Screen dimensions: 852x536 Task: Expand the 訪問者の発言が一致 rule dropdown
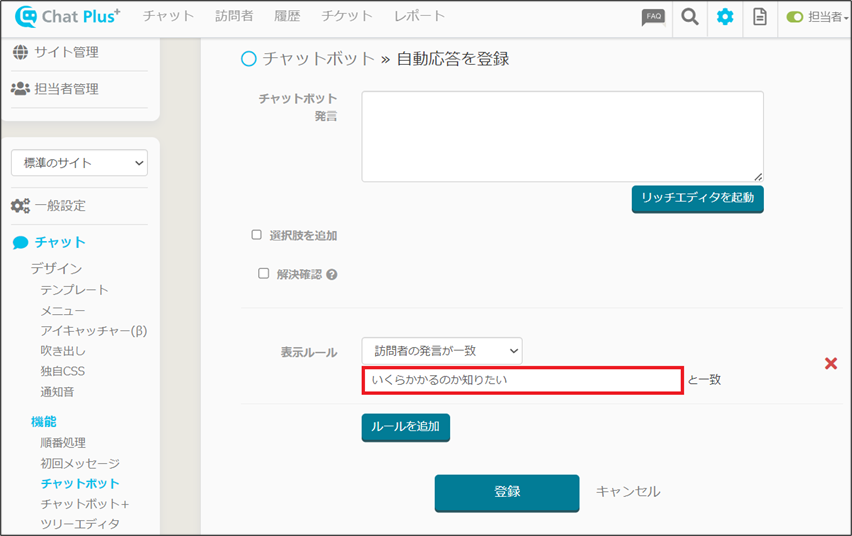442,350
